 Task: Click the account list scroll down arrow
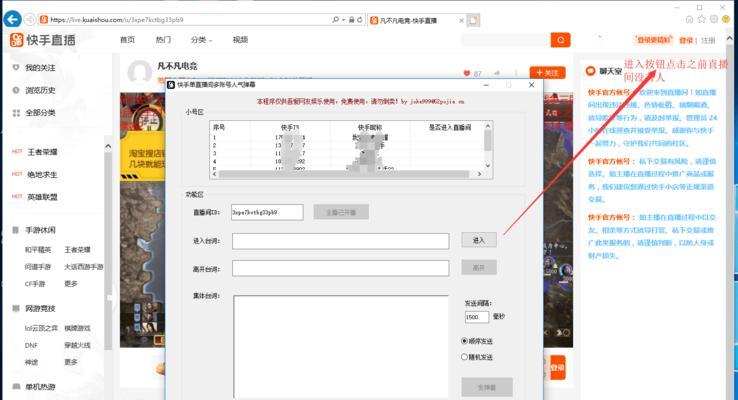point(488,165)
